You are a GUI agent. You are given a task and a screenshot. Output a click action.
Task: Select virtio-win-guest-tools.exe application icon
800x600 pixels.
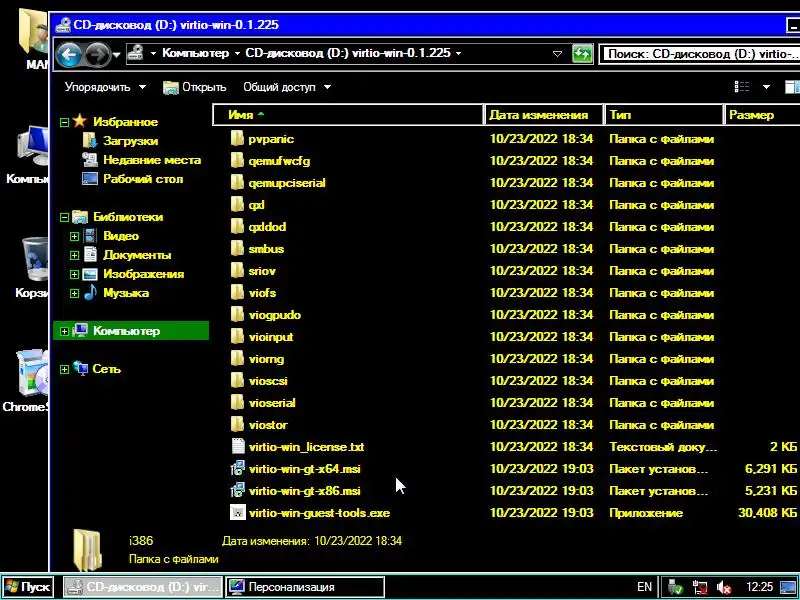[x=238, y=512]
